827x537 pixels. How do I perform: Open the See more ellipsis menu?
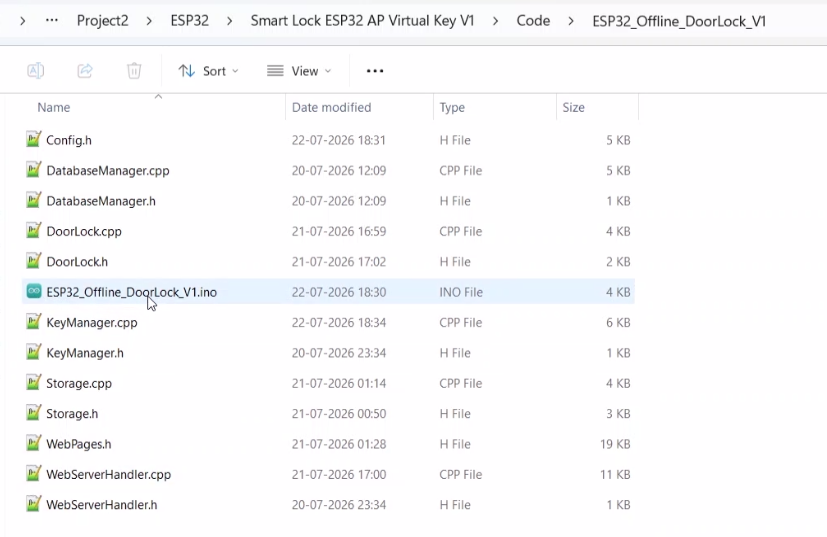pos(375,71)
